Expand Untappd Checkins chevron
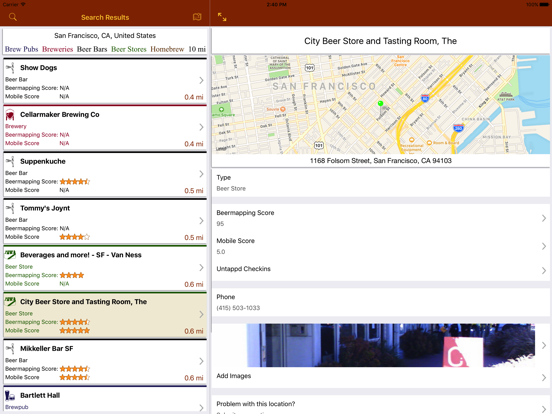The image size is (552, 414). coord(544,270)
